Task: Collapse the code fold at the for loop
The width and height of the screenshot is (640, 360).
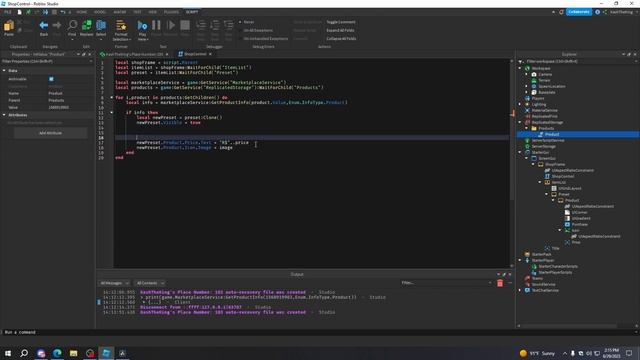Action: click(111, 98)
